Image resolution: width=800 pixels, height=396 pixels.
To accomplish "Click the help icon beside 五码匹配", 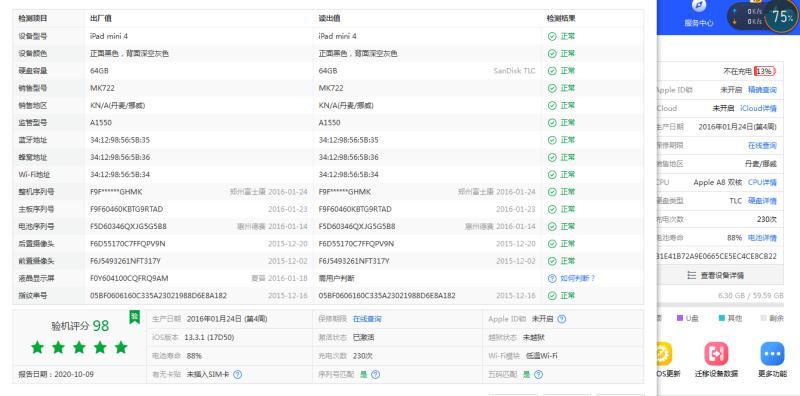I will [538, 375].
